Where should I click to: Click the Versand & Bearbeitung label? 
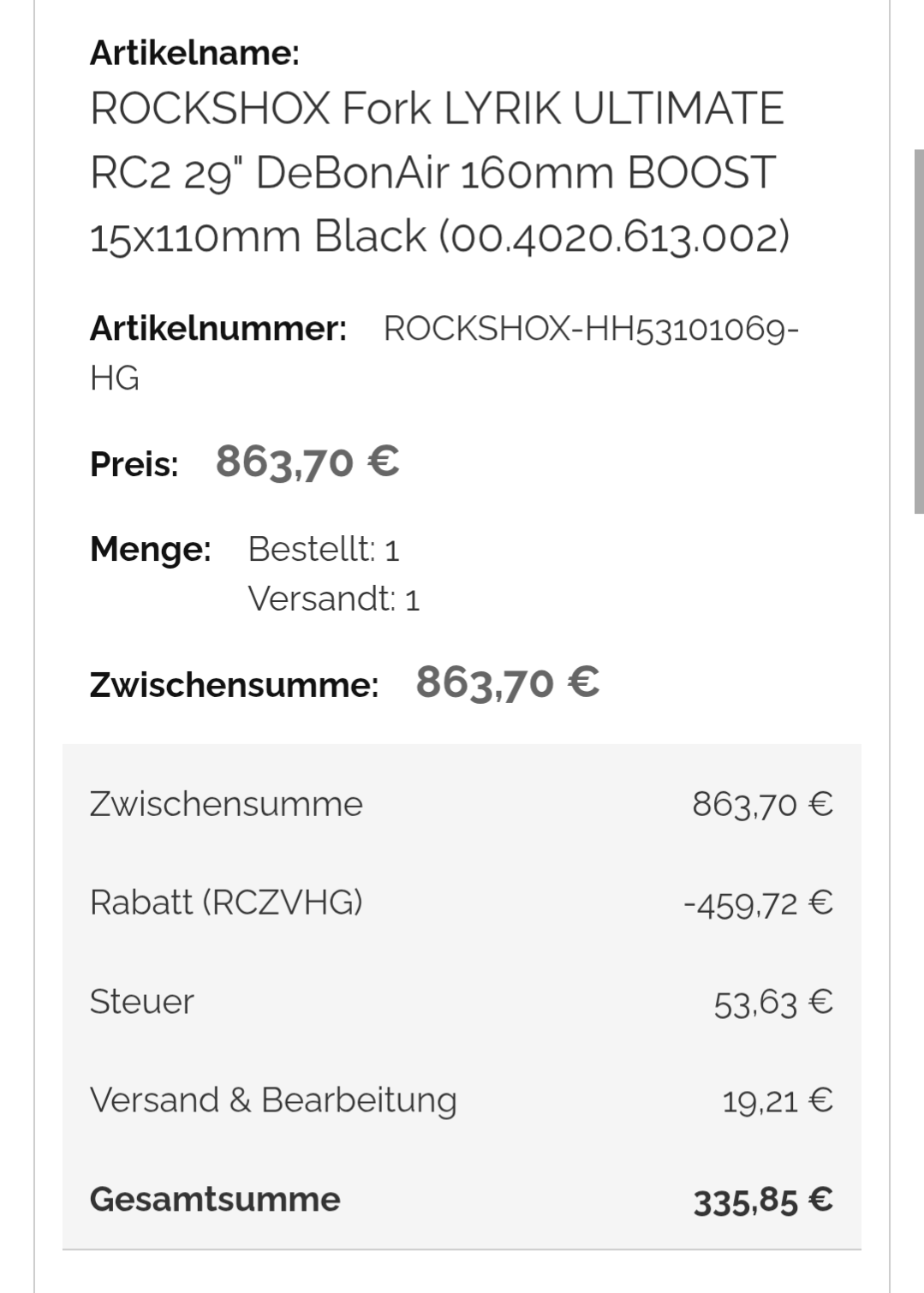273,1100
